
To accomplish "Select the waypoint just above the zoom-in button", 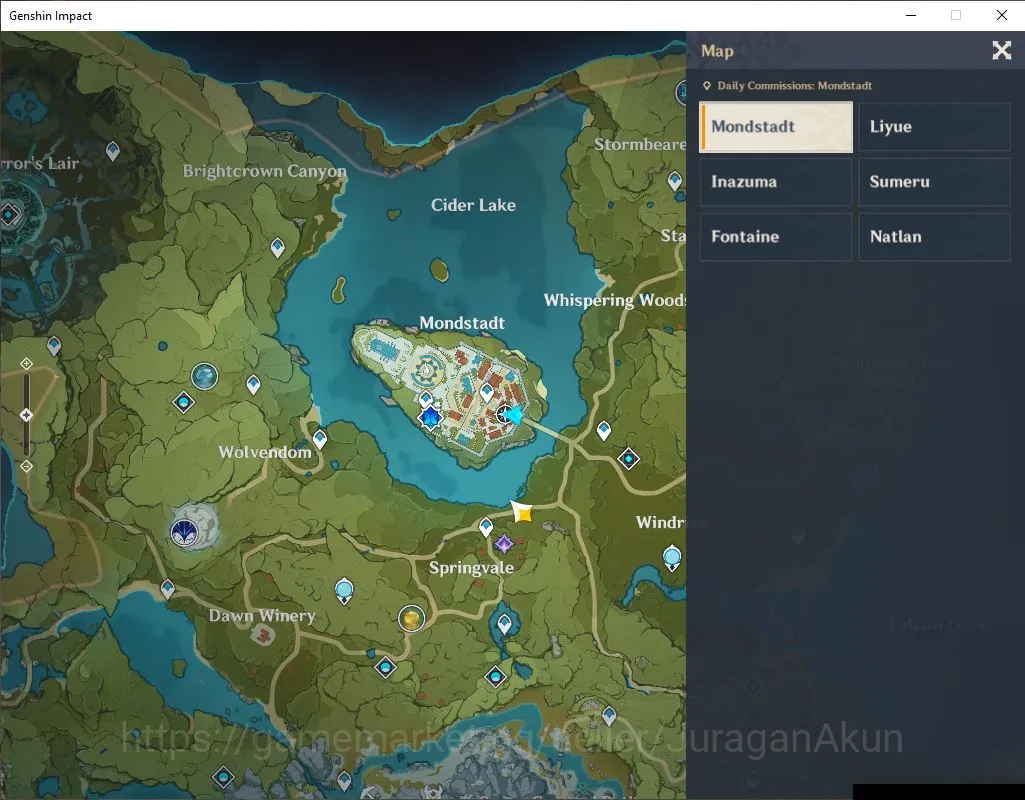I will click(x=54, y=345).
